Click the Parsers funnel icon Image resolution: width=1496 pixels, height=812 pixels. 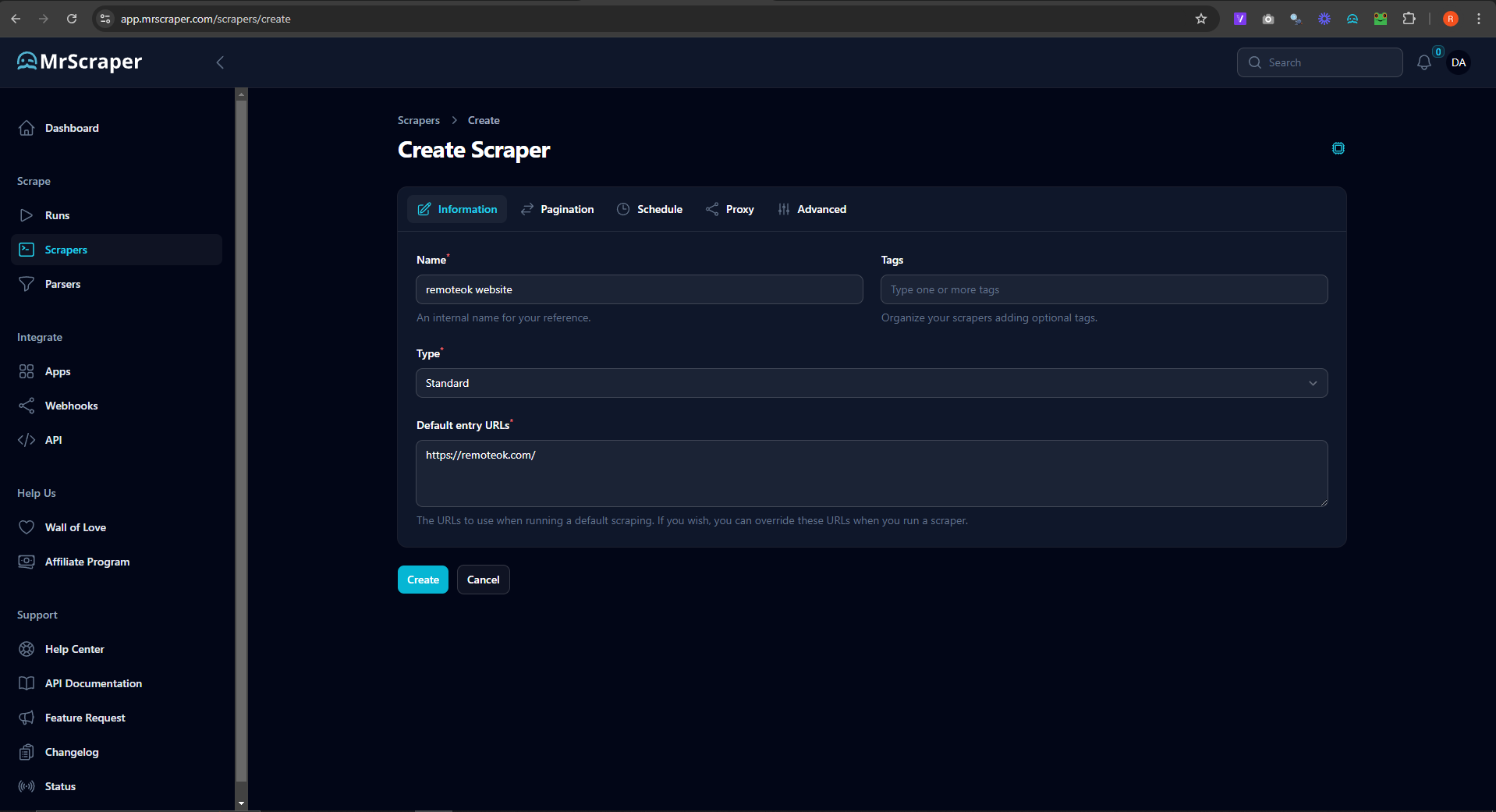[x=27, y=284]
